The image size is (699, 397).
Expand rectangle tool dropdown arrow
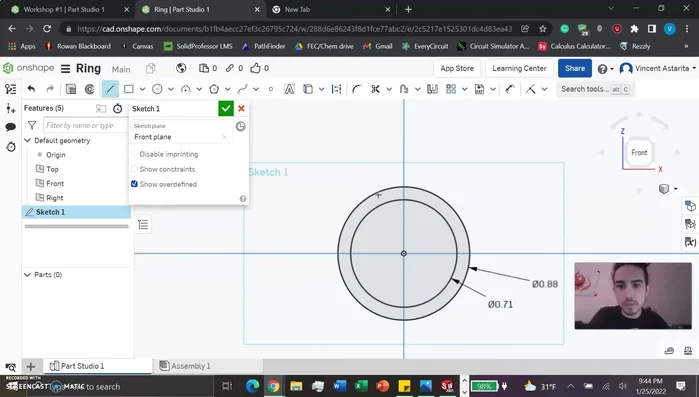coord(142,89)
